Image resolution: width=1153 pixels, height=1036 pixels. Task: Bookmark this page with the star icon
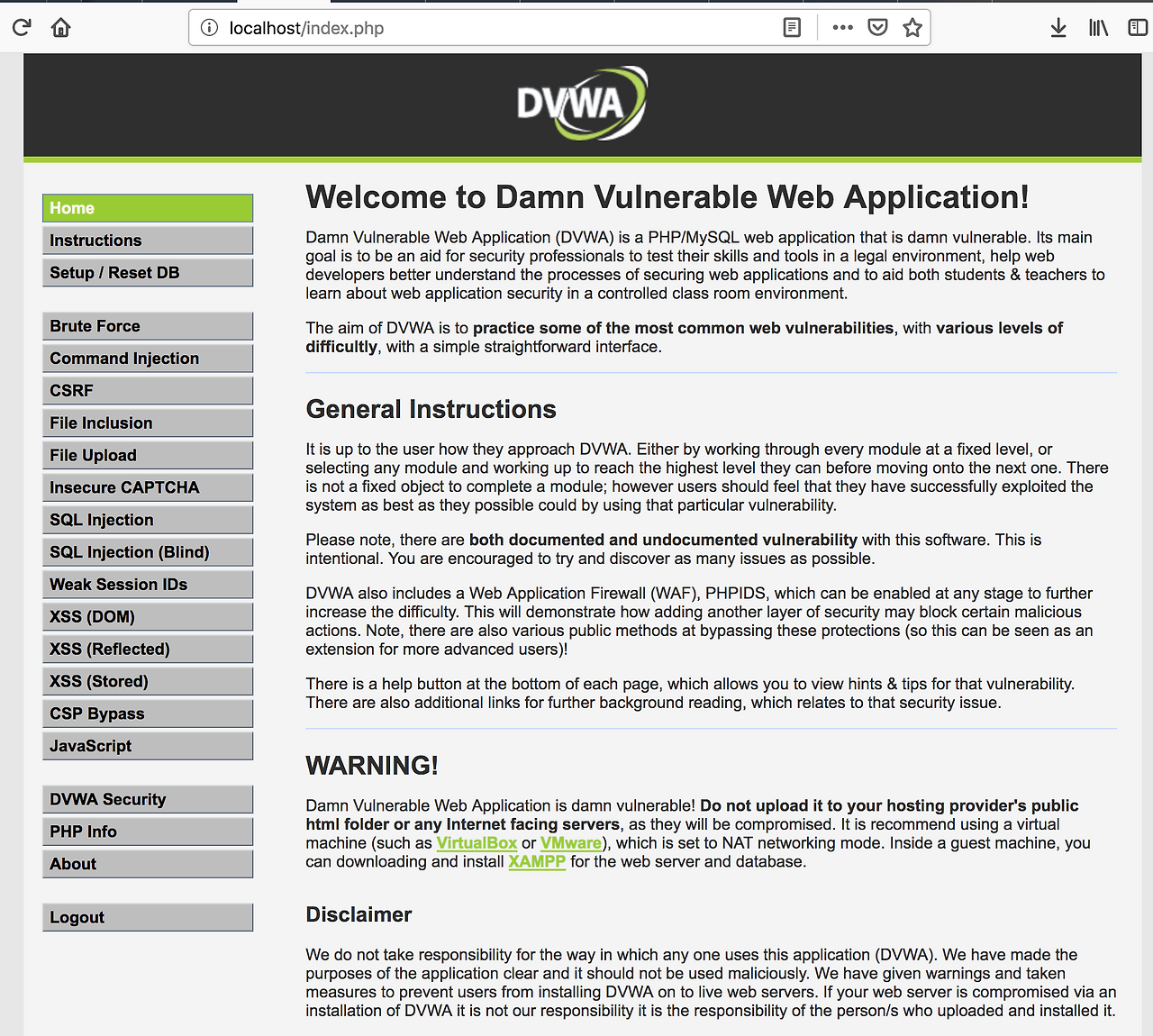pos(912,28)
